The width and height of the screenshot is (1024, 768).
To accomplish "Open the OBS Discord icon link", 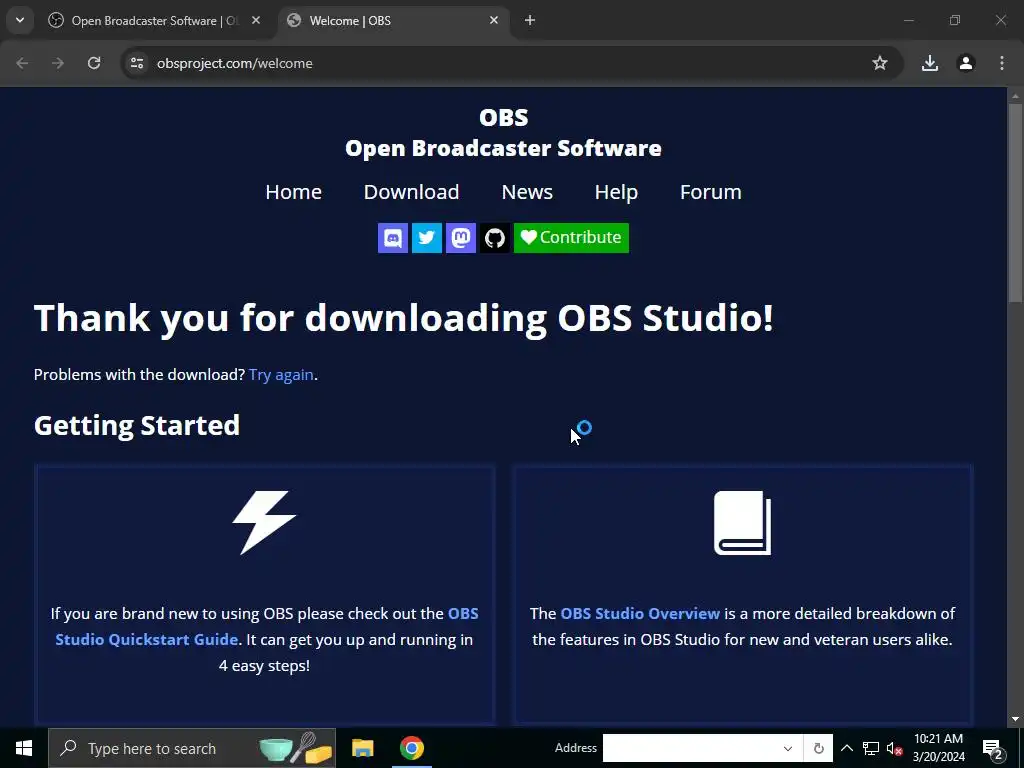I will [392, 238].
